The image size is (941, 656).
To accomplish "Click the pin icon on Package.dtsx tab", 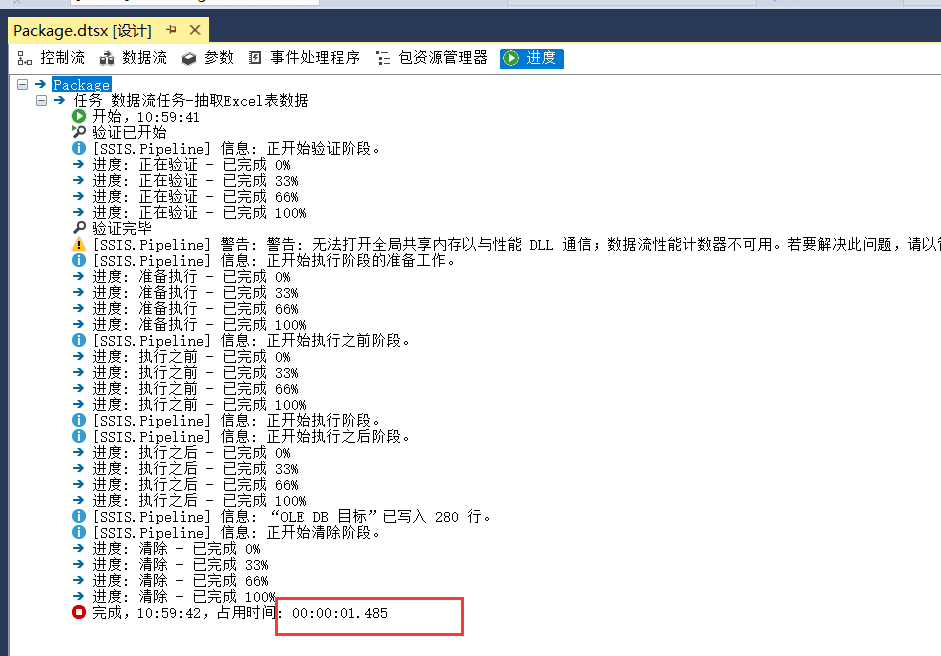I will [172, 29].
